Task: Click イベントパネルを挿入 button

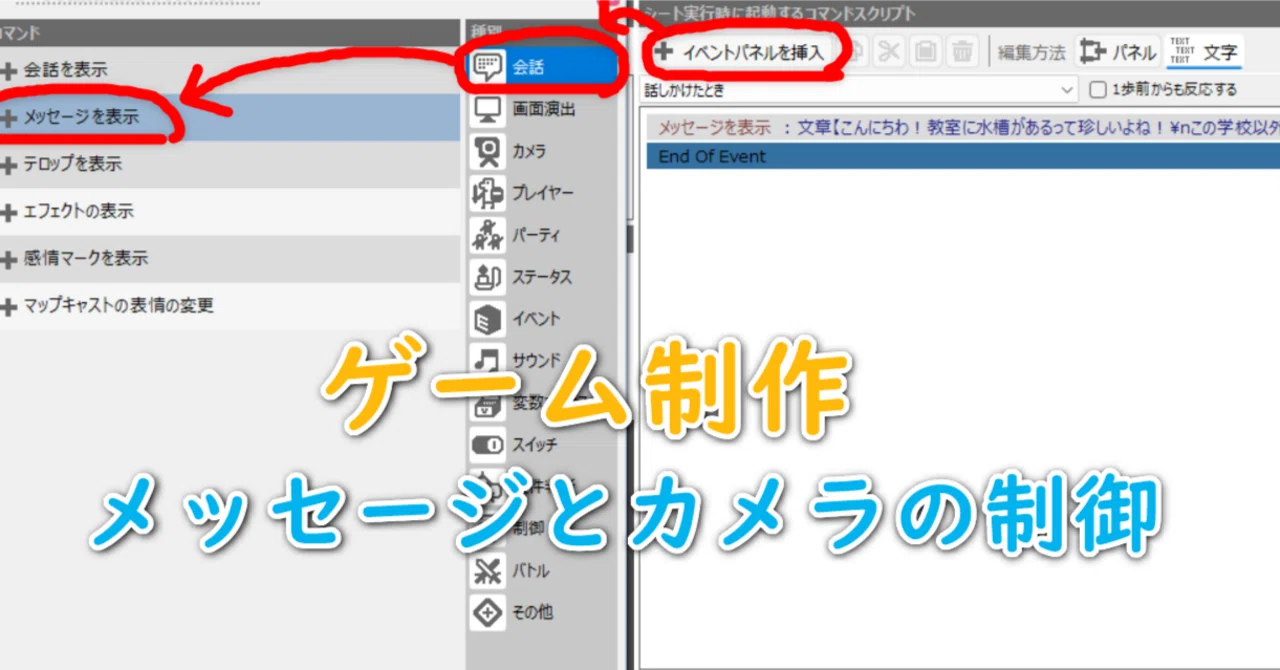Action: pos(742,52)
